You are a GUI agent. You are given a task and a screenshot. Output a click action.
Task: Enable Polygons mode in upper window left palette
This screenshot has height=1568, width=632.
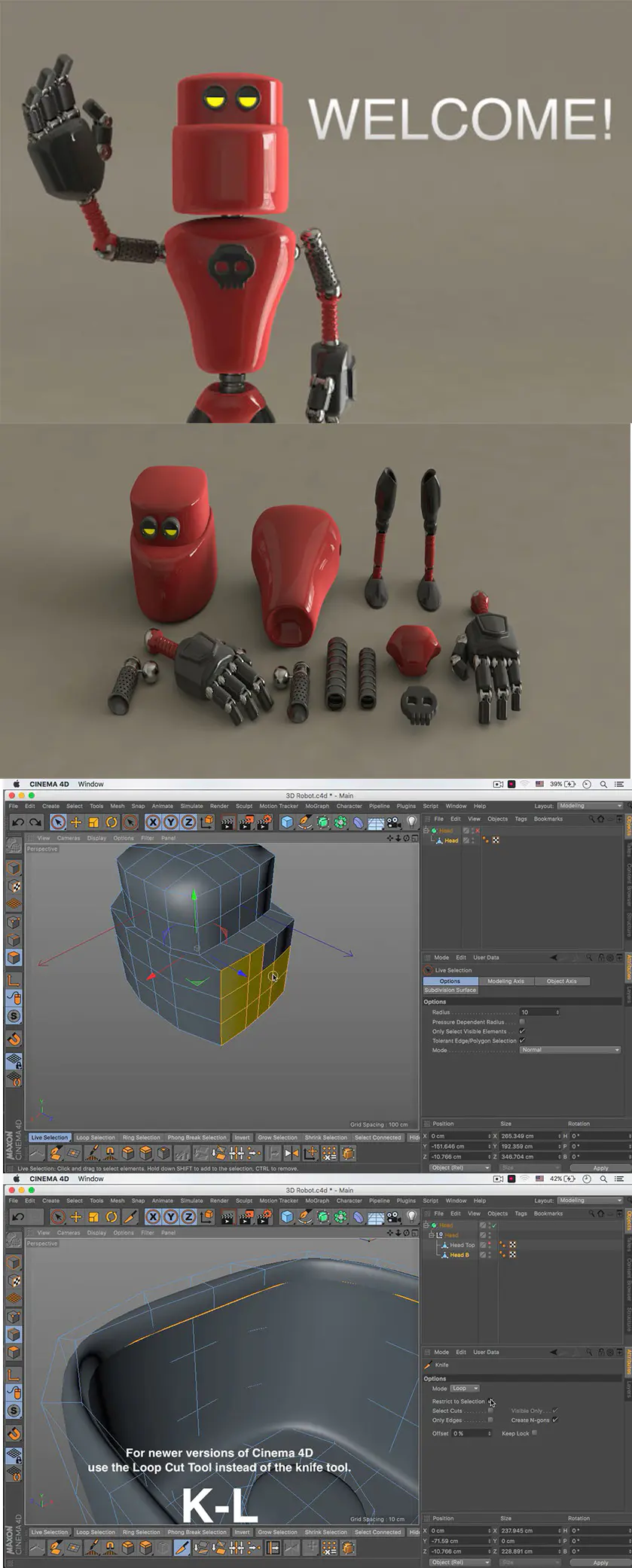(x=14, y=958)
